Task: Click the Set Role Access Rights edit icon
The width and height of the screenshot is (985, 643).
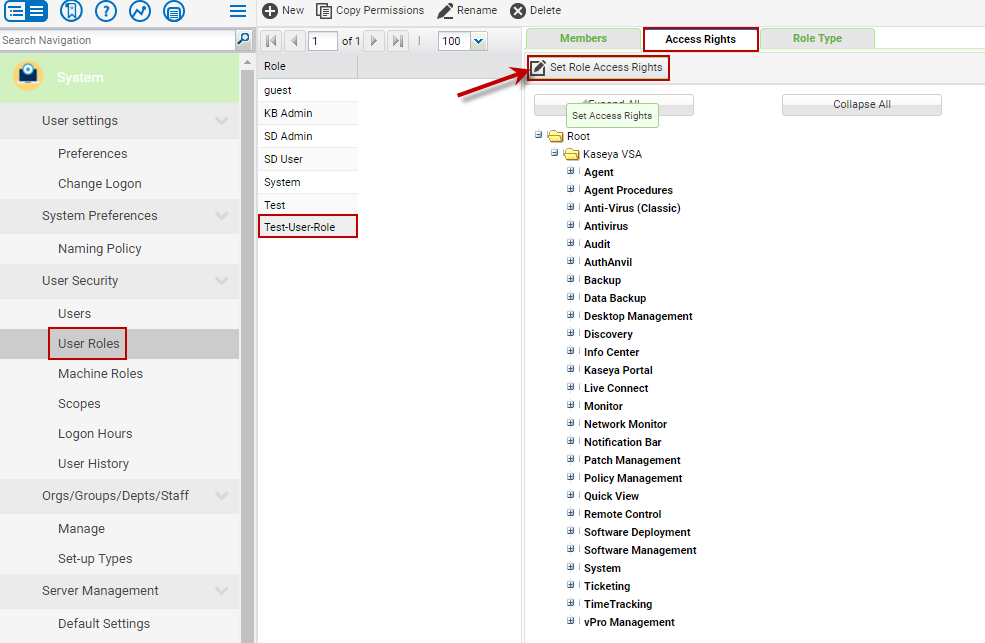Action: (538, 67)
